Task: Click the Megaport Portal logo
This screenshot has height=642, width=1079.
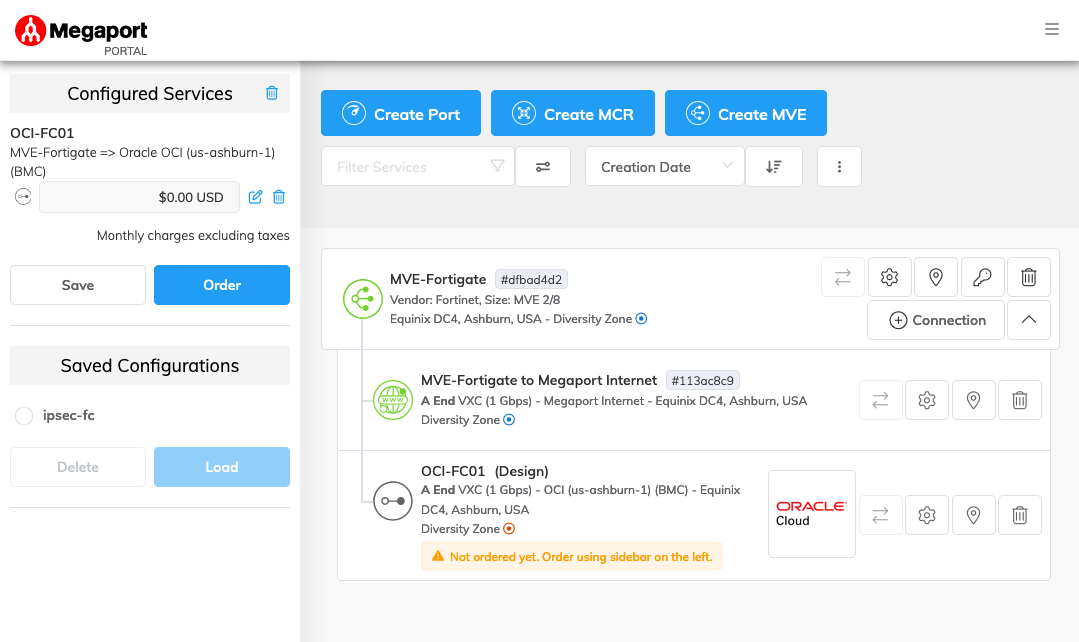Action: [x=81, y=34]
